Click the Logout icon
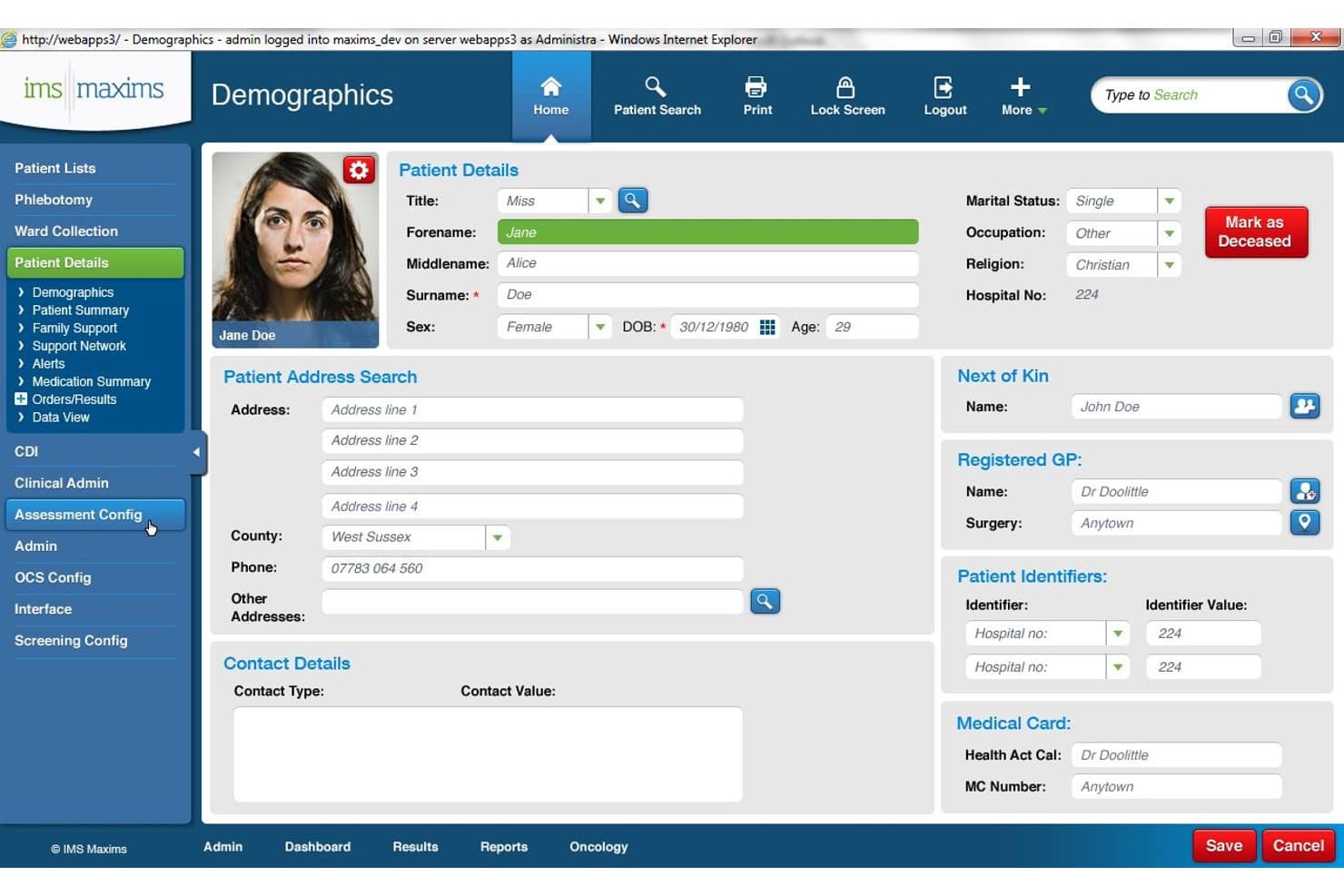The width and height of the screenshot is (1344, 896). click(944, 87)
